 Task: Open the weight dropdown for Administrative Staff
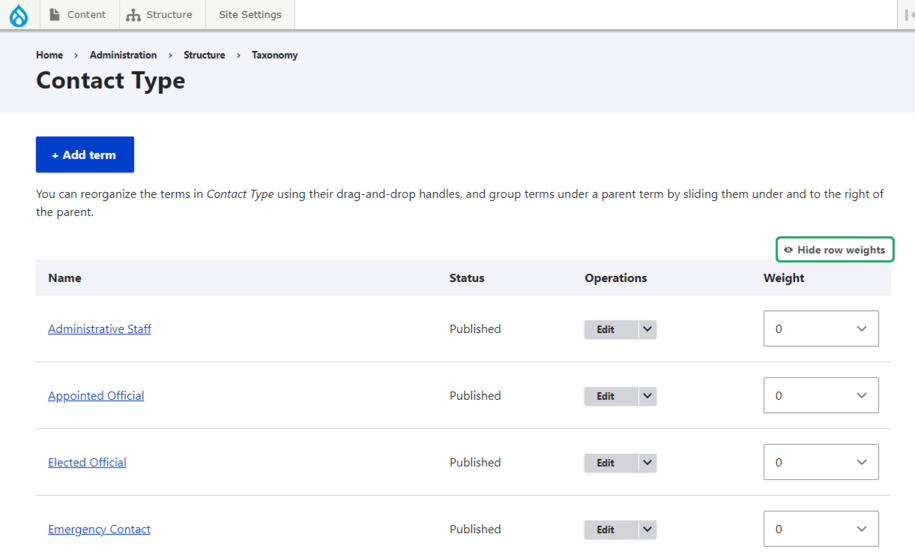click(820, 329)
